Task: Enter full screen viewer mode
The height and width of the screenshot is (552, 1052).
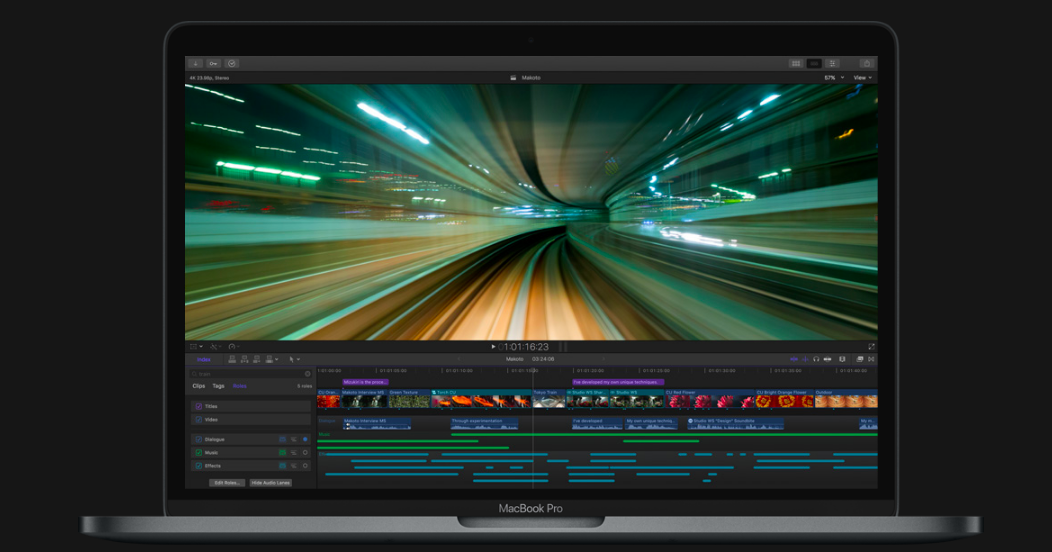Action: [x=871, y=347]
